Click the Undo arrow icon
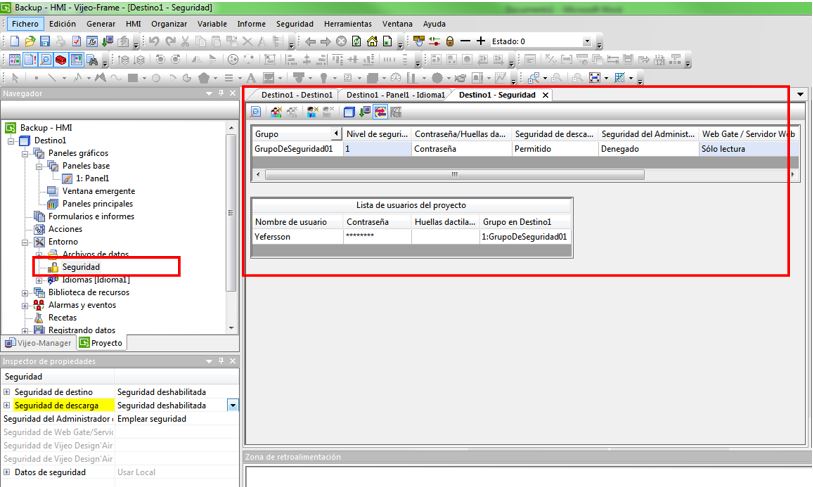Screen dimensions: 813x487 [154, 41]
